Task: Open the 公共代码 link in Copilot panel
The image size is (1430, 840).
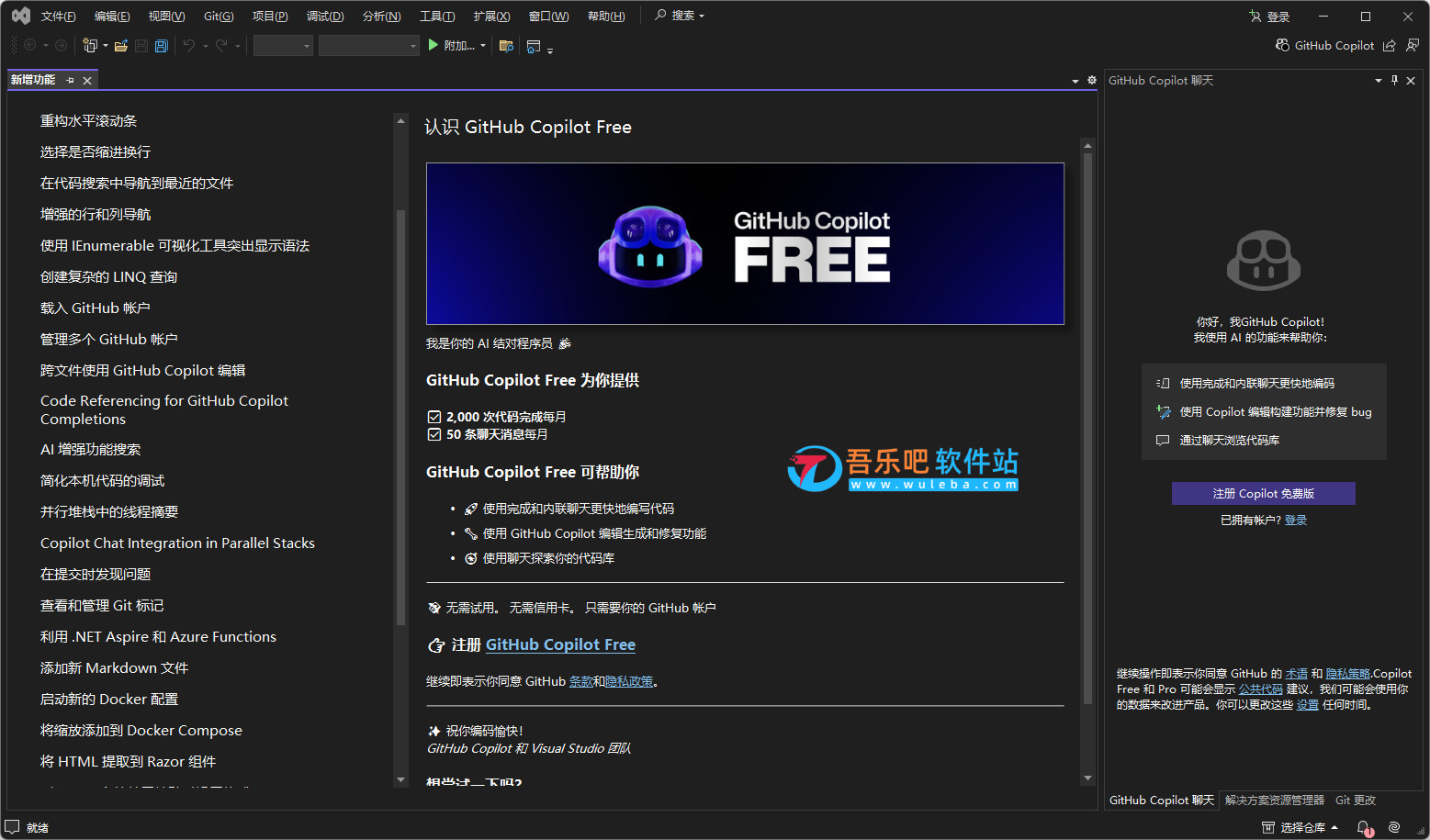Action: [1260, 689]
